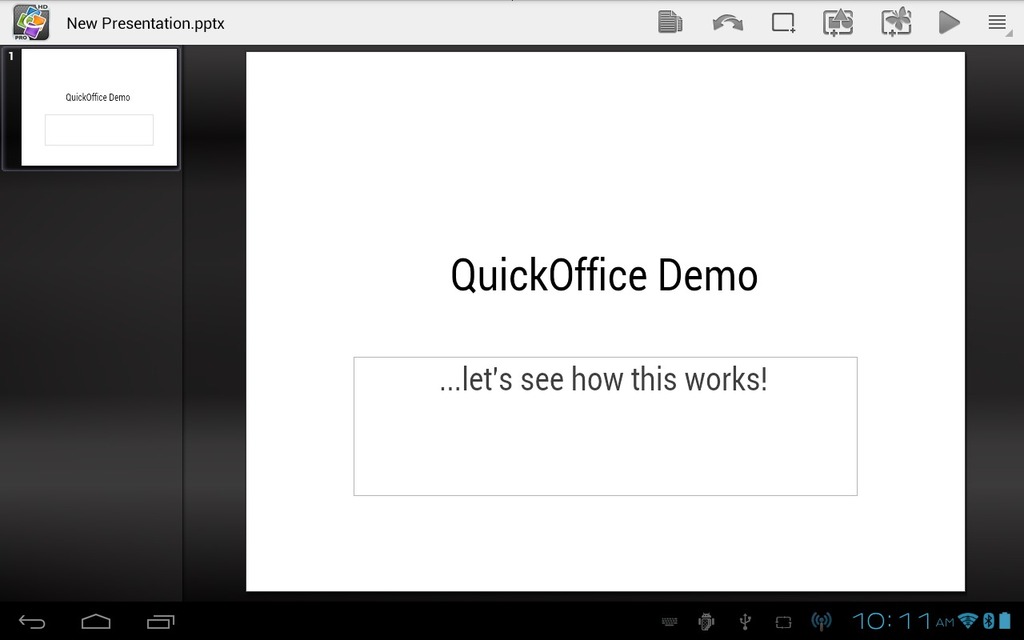Tap the Android home navigation button
This screenshot has height=640, width=1024.
point(96,621)
